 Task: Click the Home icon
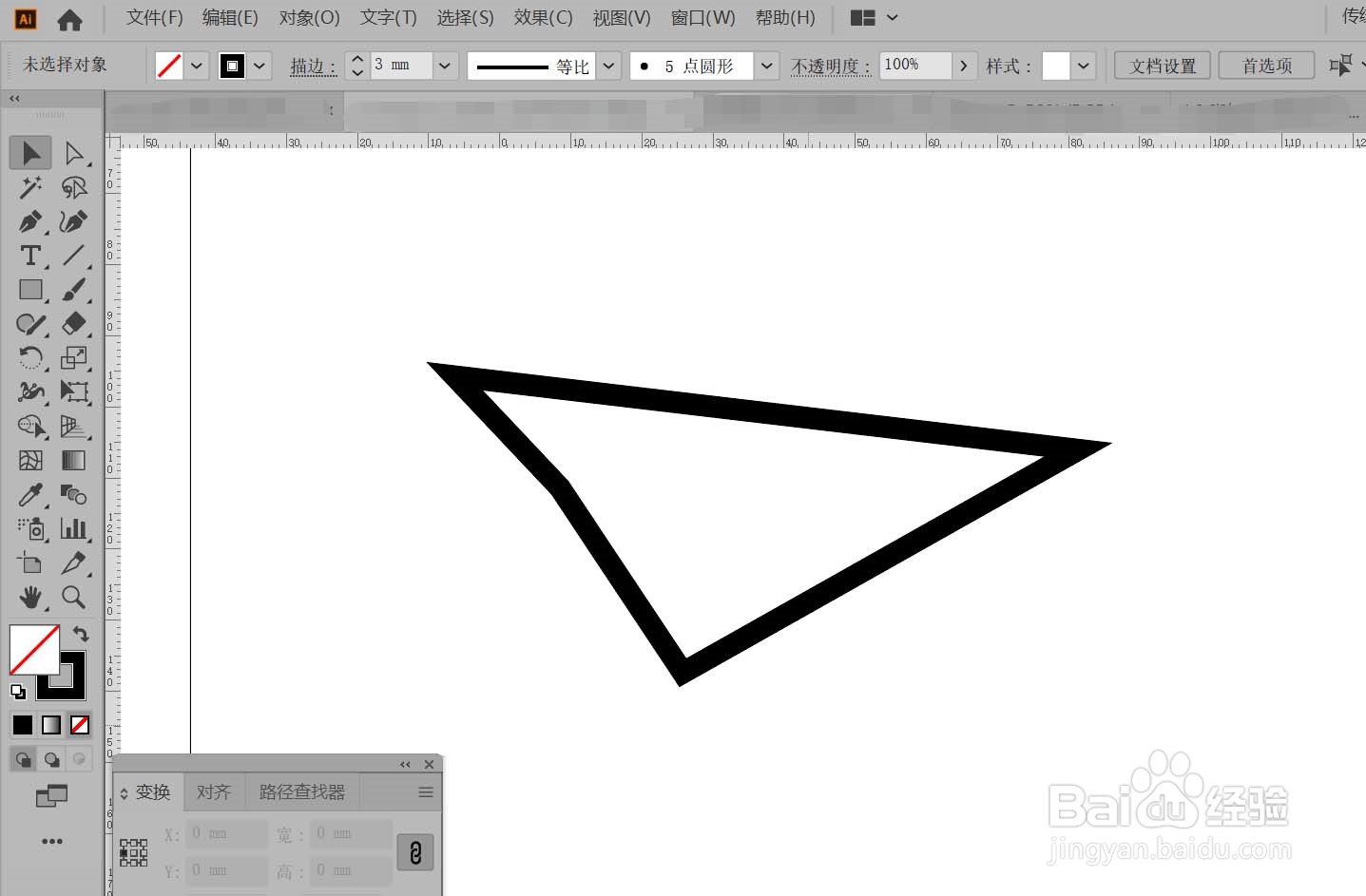[x=69, y=19]
